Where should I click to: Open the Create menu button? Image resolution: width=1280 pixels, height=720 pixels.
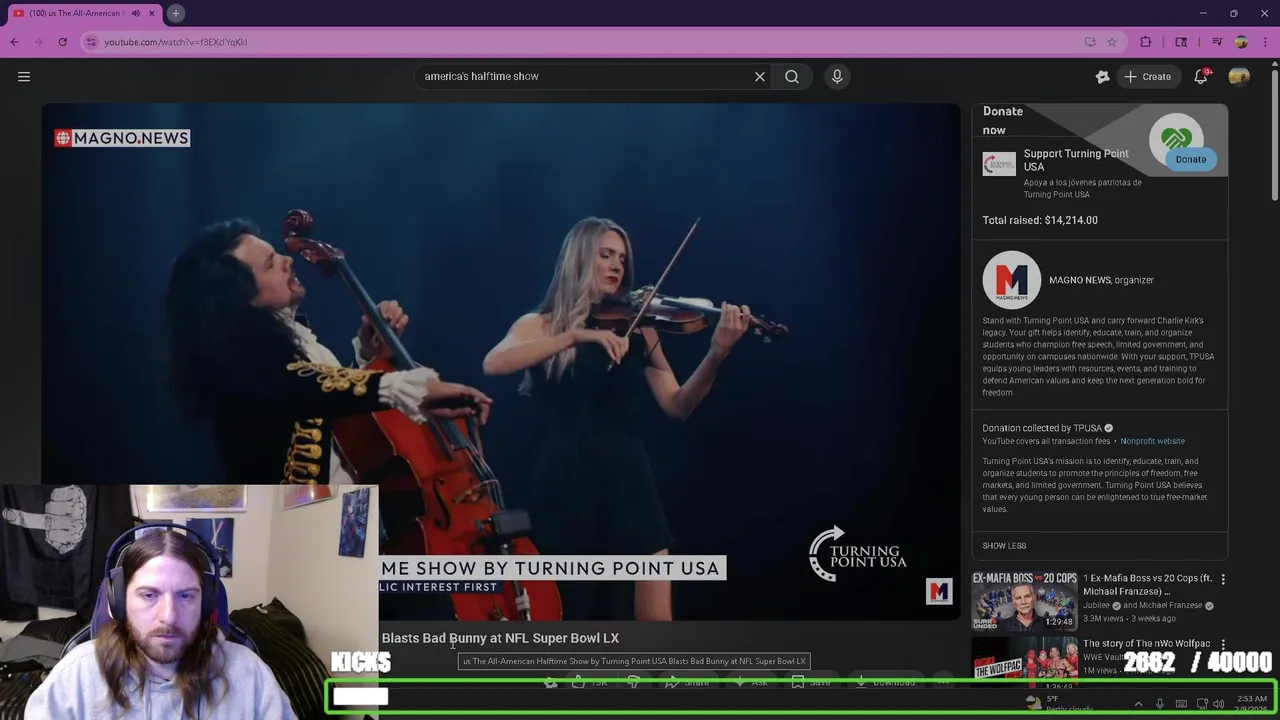coord(1147,77)
